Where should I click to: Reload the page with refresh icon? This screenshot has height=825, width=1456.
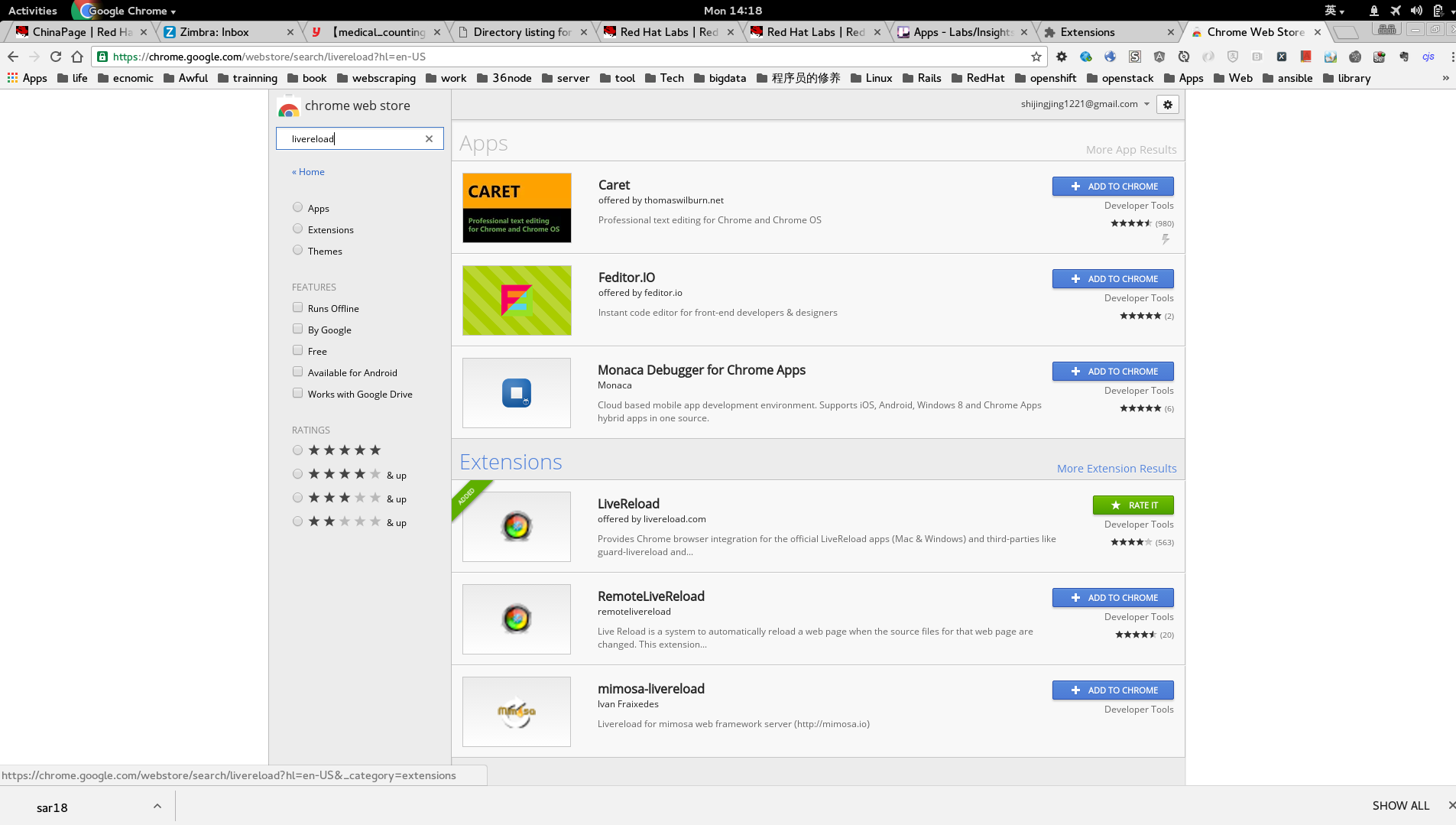click(56, 57)
